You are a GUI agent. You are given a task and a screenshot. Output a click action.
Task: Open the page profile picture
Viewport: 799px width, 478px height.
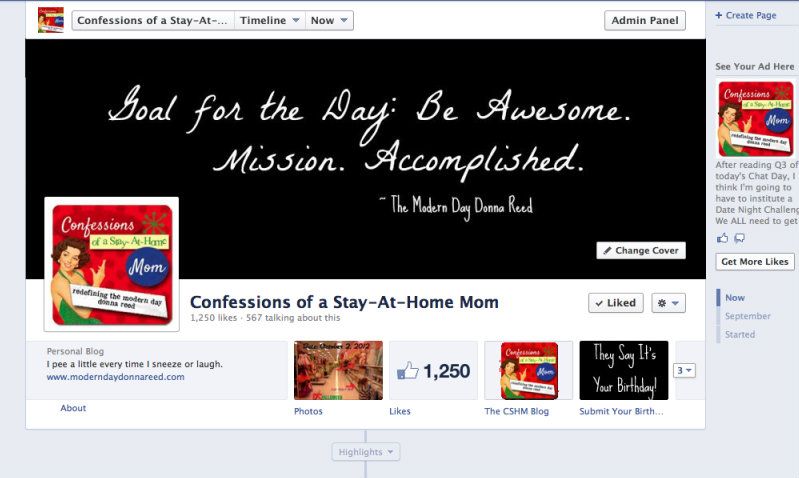pos(112,264)
